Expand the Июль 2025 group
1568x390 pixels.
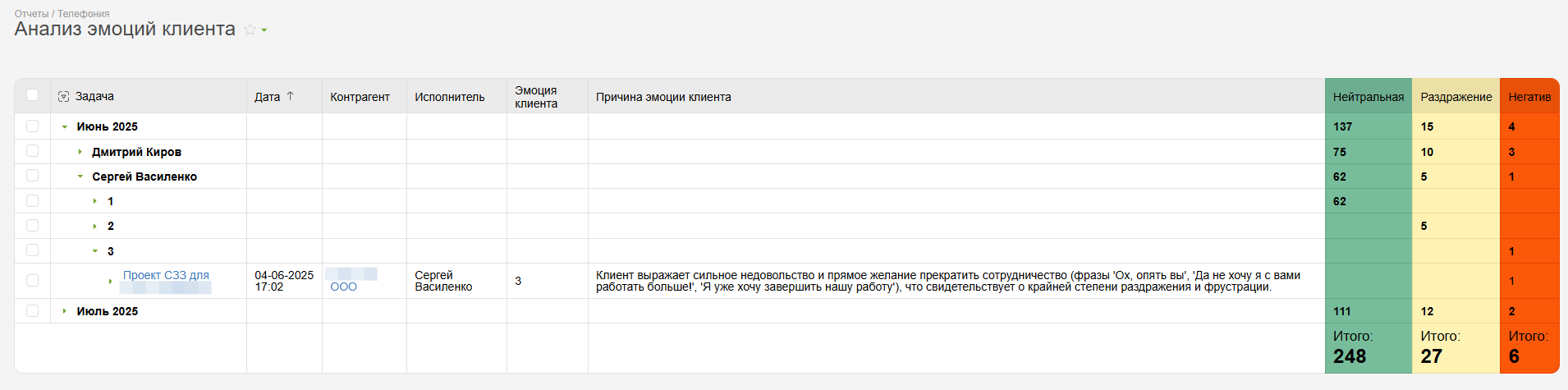(65, 311)
